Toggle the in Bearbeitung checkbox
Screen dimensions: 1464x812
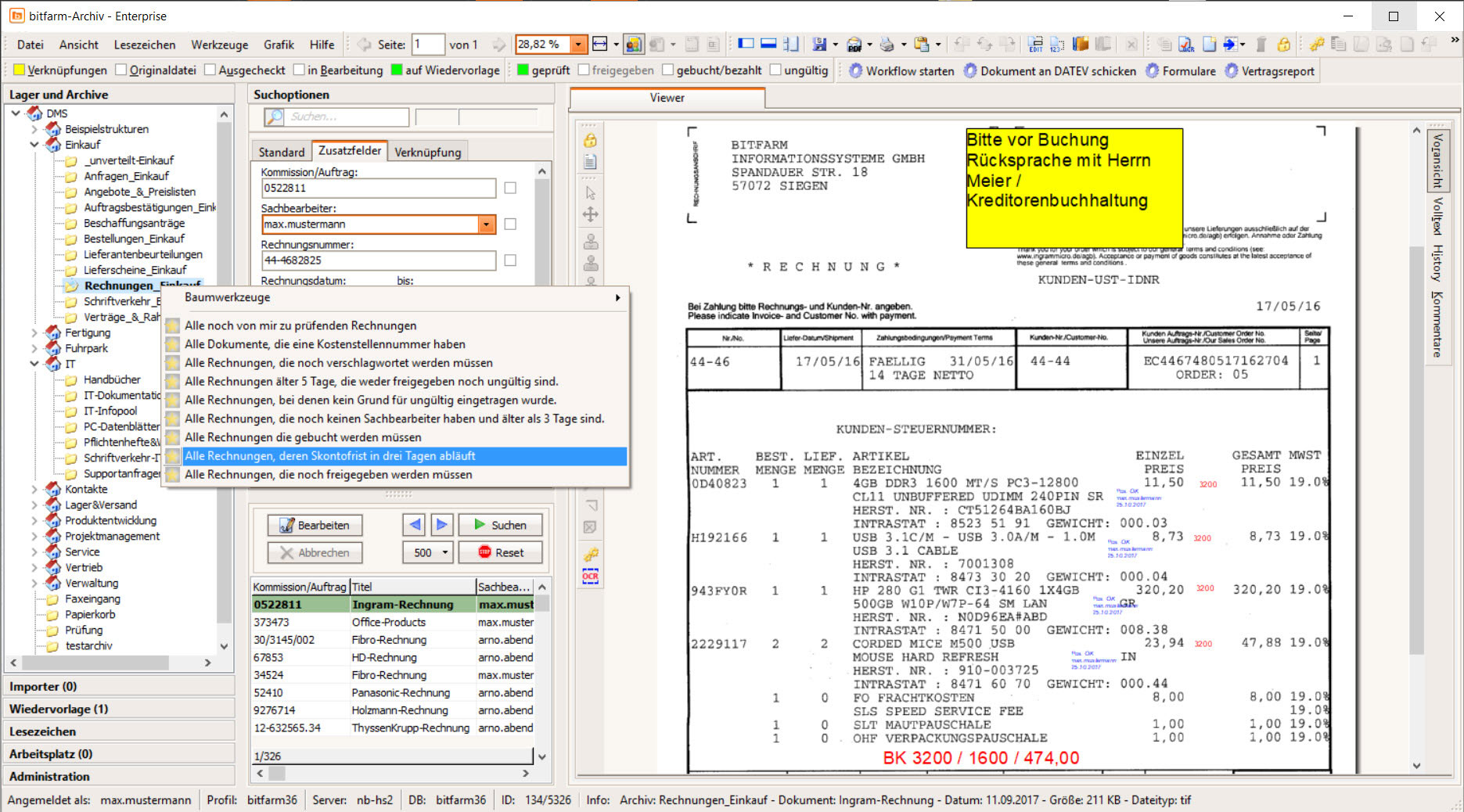(x=299, y=70)
